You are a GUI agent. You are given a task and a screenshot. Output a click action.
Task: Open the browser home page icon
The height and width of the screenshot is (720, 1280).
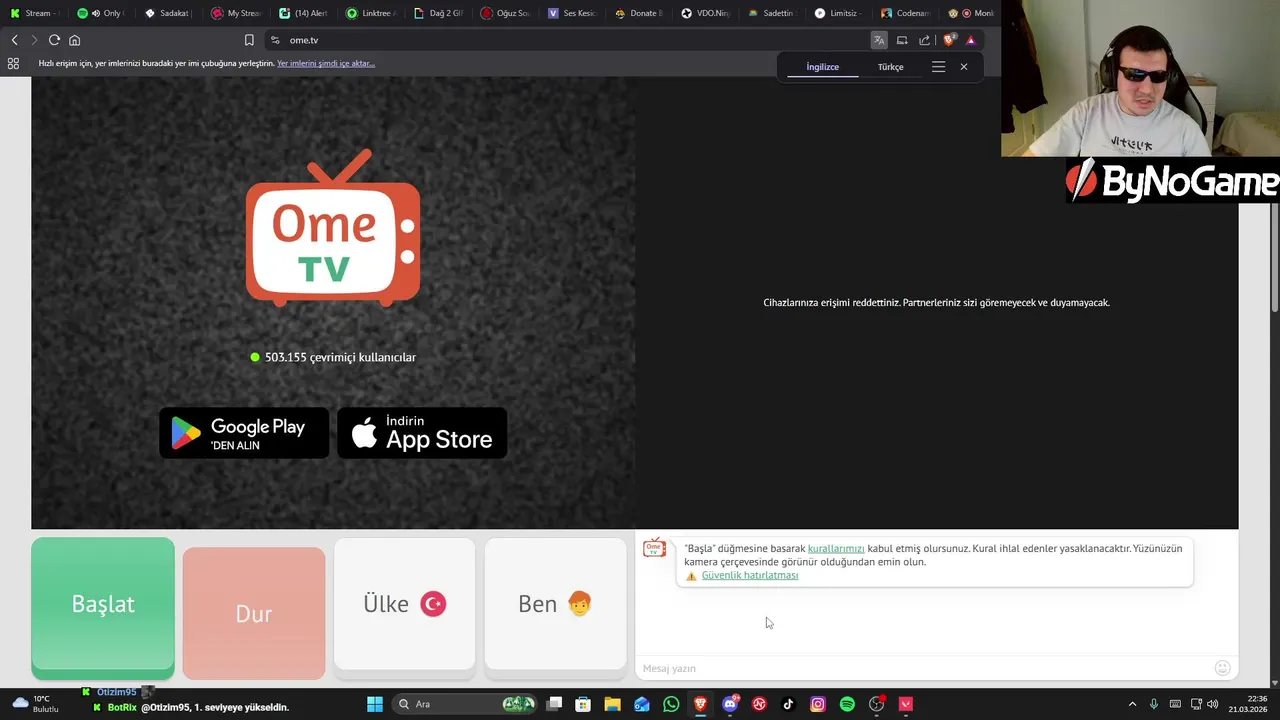pos(74,40)
